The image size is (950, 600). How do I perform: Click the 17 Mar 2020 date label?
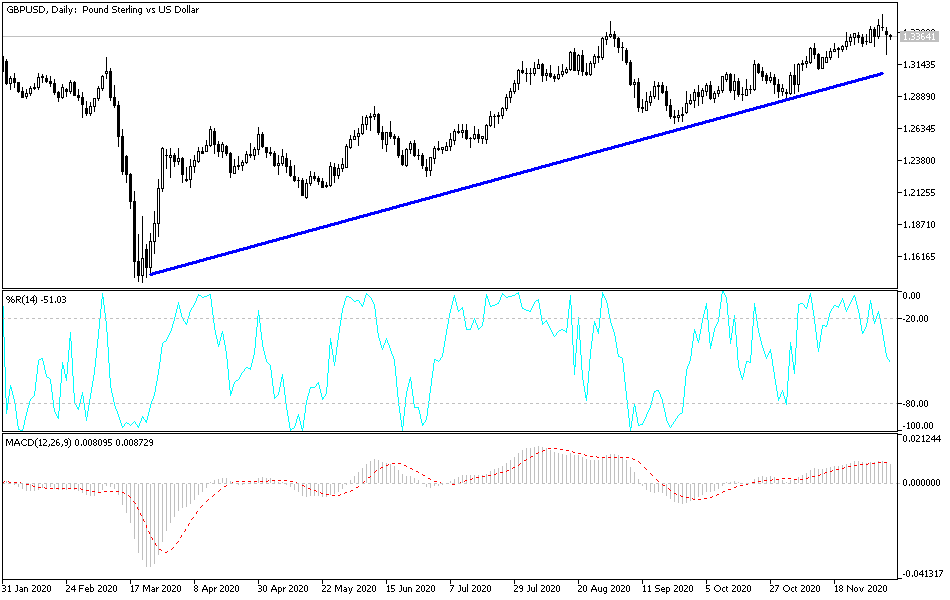click(x=155, y=588)
